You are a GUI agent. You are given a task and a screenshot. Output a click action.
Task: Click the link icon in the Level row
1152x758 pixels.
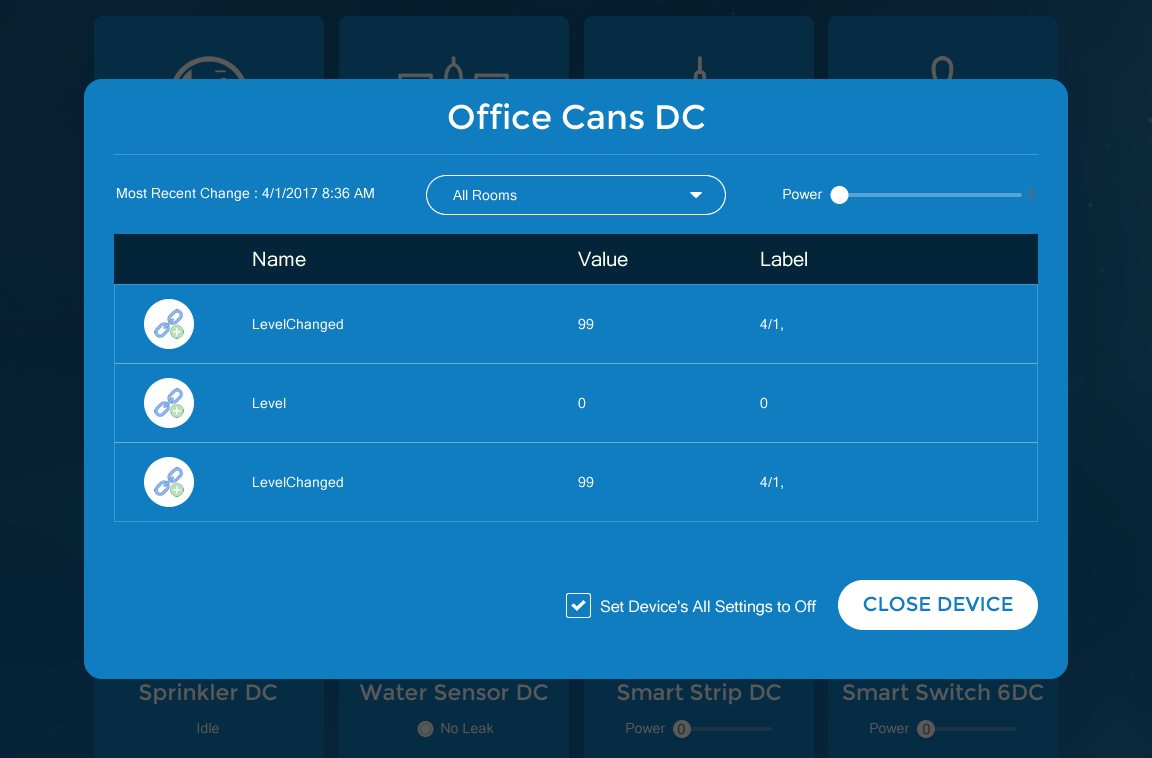tap(169, 403)
